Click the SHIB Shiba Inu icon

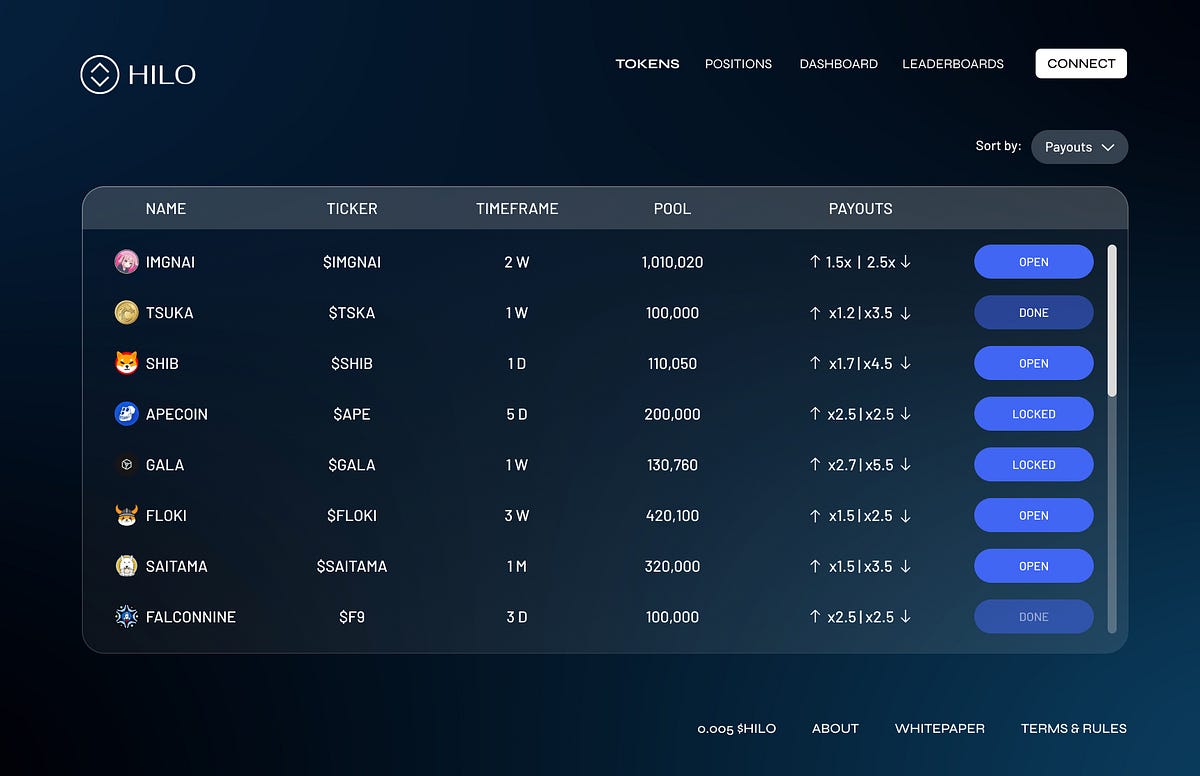tap(125, 363)
